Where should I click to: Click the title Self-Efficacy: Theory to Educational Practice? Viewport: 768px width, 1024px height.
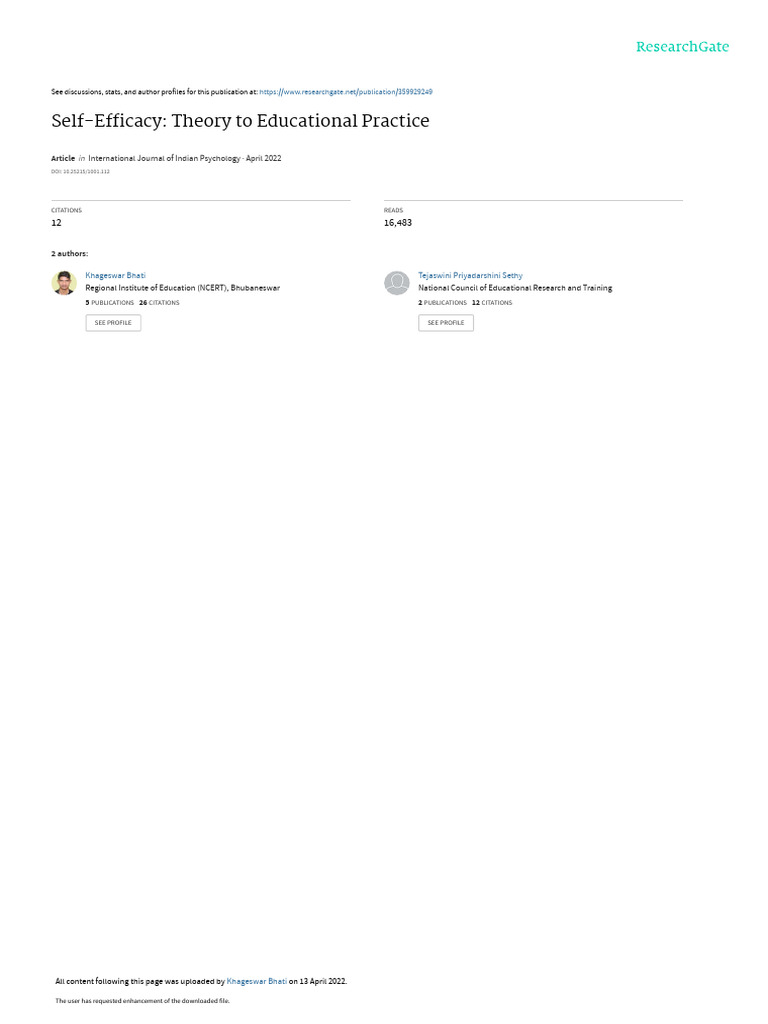coord(240,121)
